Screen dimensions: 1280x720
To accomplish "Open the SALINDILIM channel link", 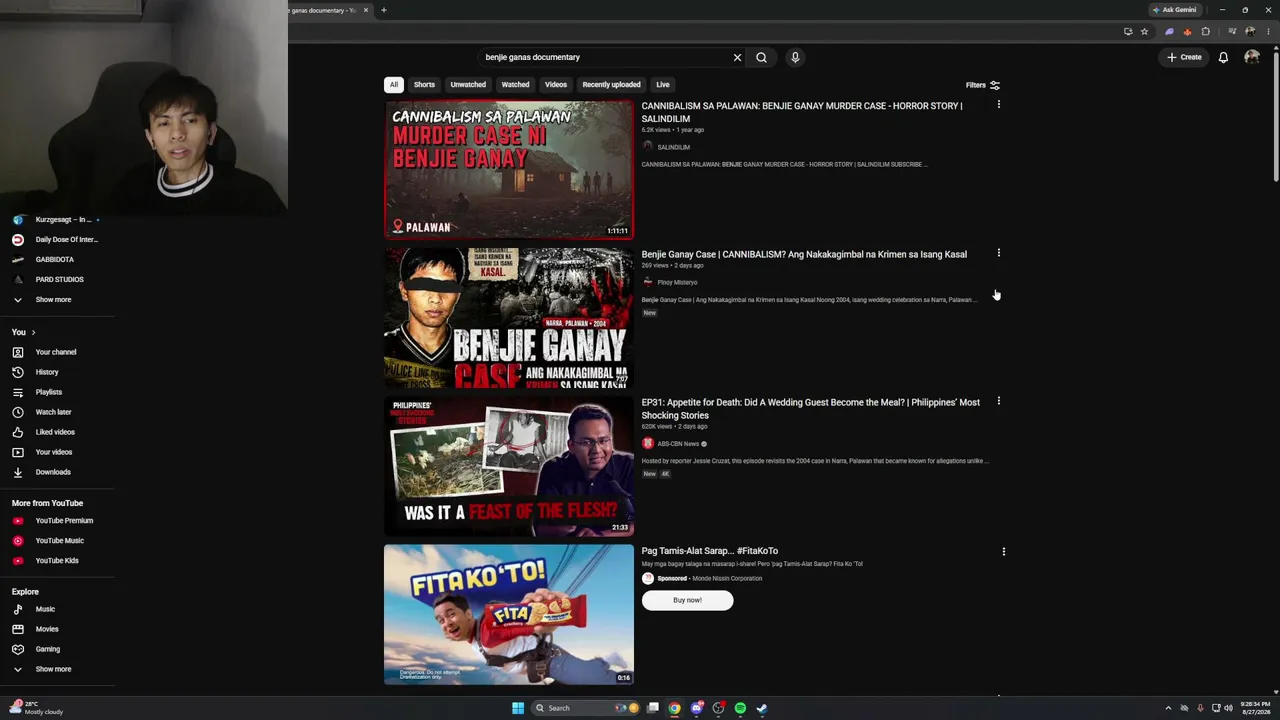I will point(673,147).
